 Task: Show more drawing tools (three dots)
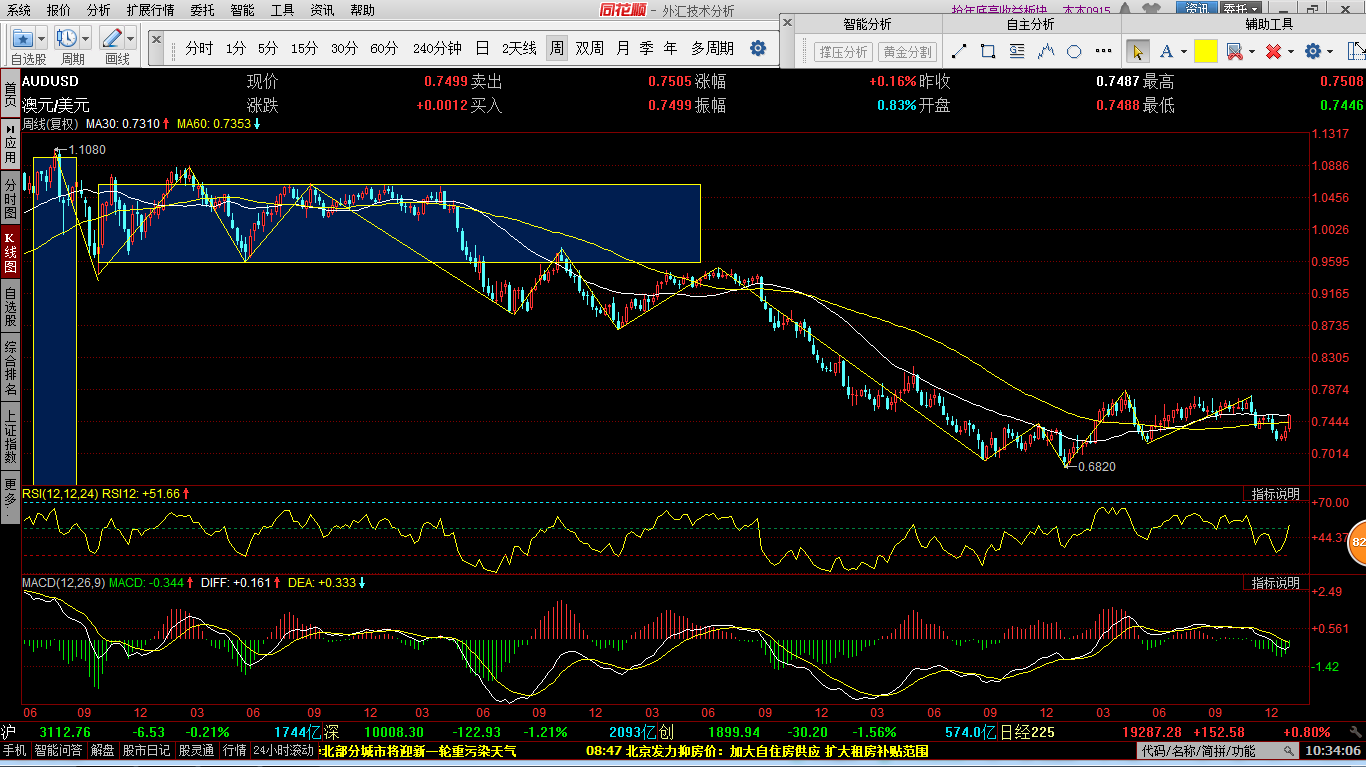tap(1104, 51)
